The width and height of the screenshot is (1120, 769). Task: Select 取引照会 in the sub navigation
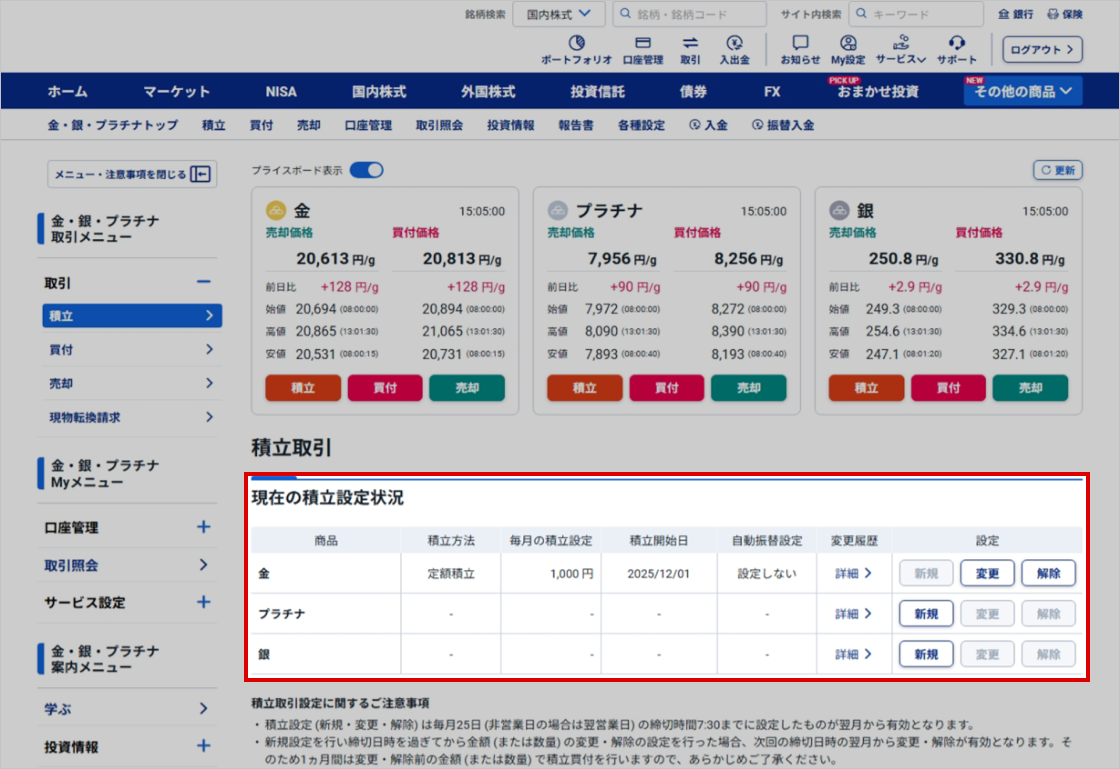coord(439,125)
